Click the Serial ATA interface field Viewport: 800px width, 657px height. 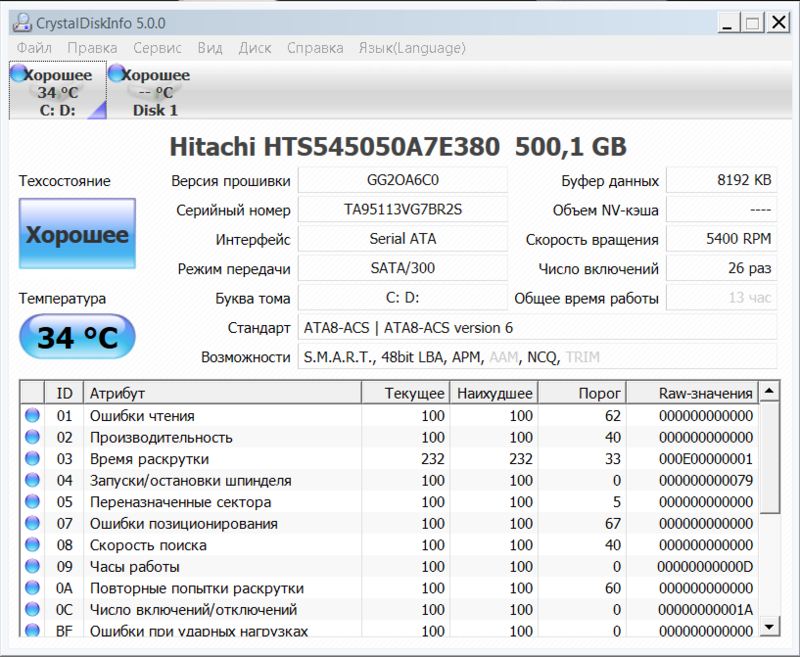(x=403, y=239)
